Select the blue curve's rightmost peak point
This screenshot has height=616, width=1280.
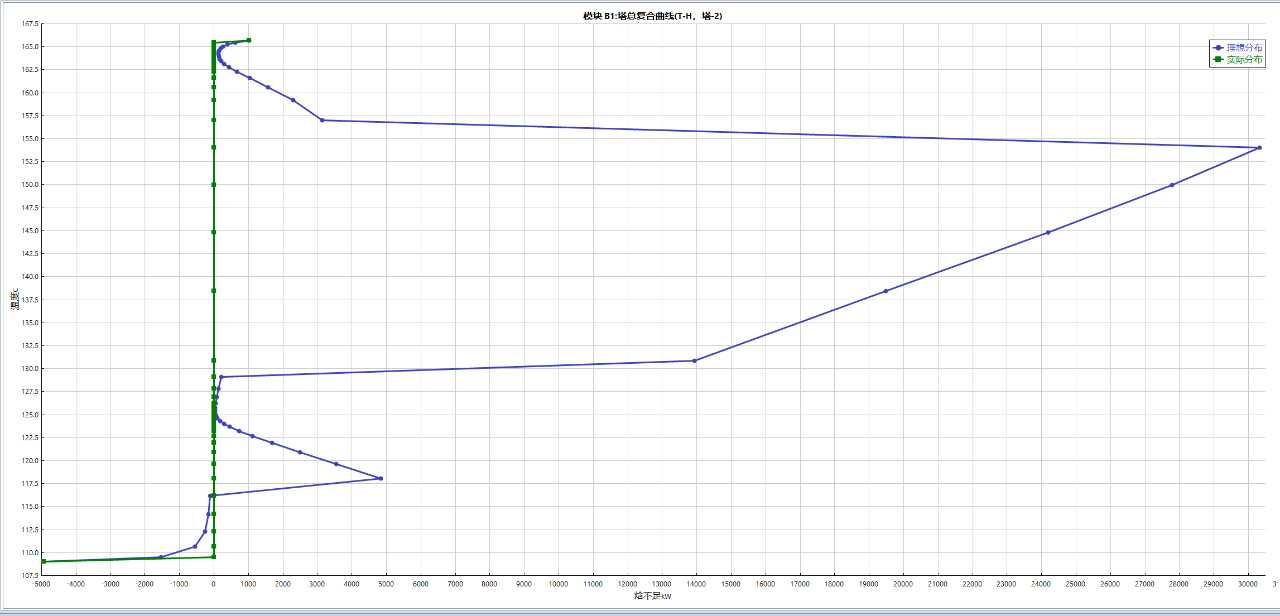pyautogui.click(x=1259, y=148)
